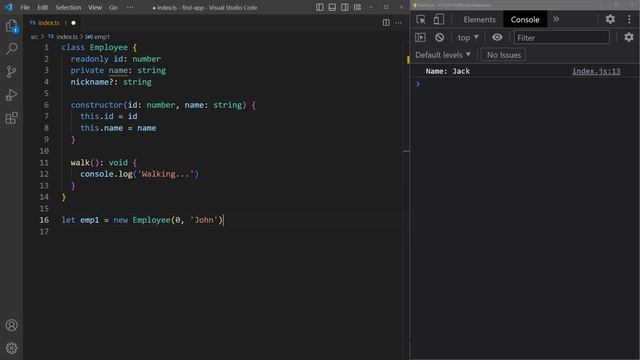Open the View menu
The width and height of the screenshot is (640, 360).
tap(95, 7)
